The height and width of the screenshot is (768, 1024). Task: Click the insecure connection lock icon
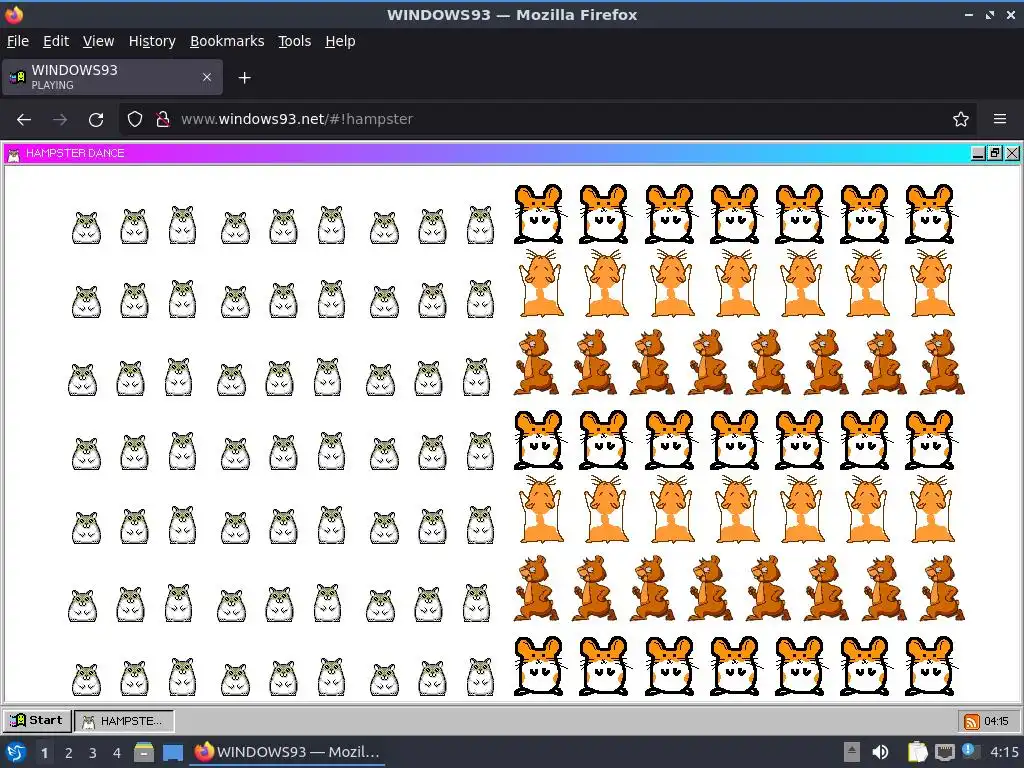pyautogui.click(x=163, y=120)
